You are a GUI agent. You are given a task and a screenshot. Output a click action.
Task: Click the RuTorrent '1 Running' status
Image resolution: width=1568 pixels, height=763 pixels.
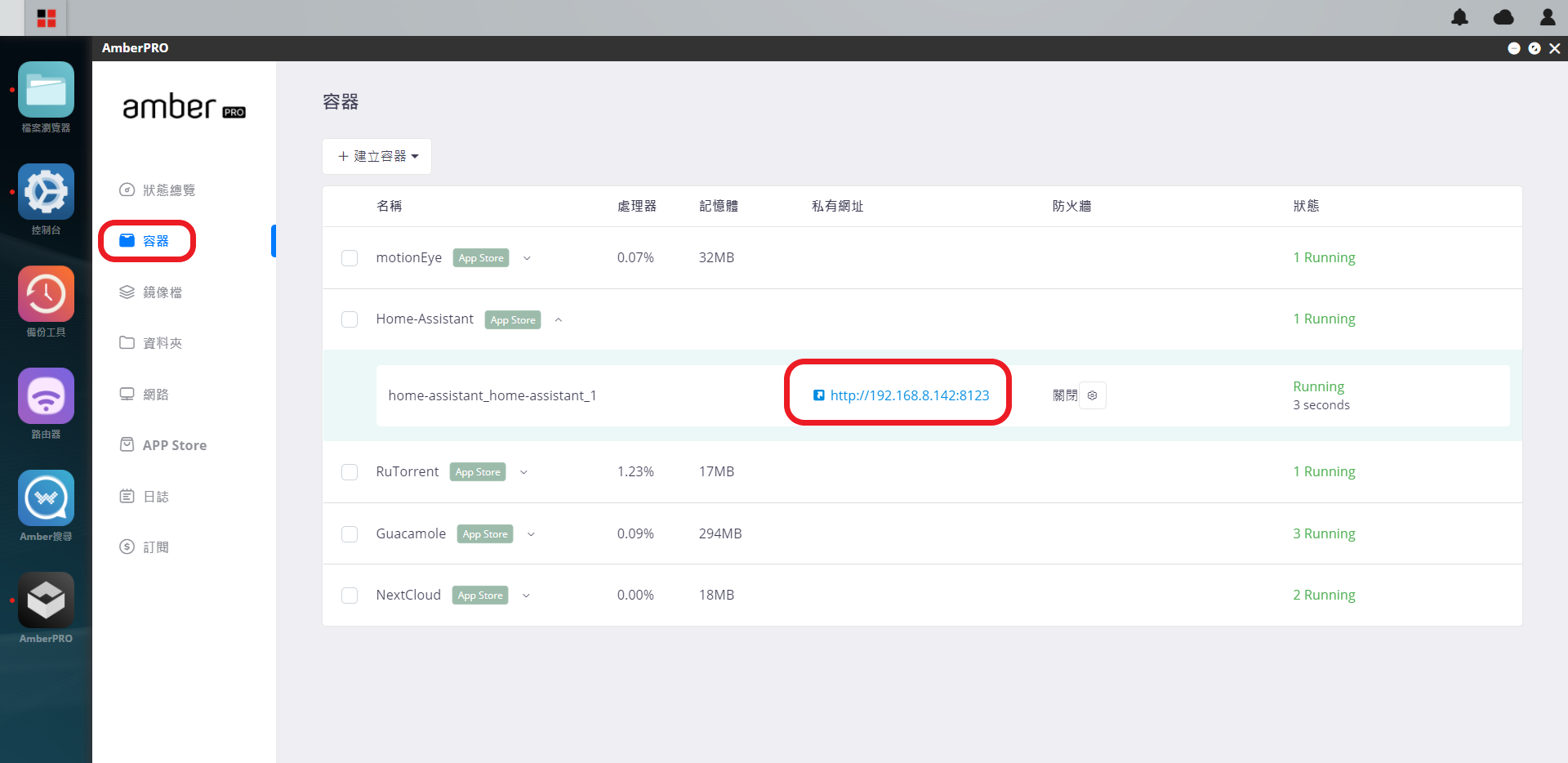(x=1324, y=471)
